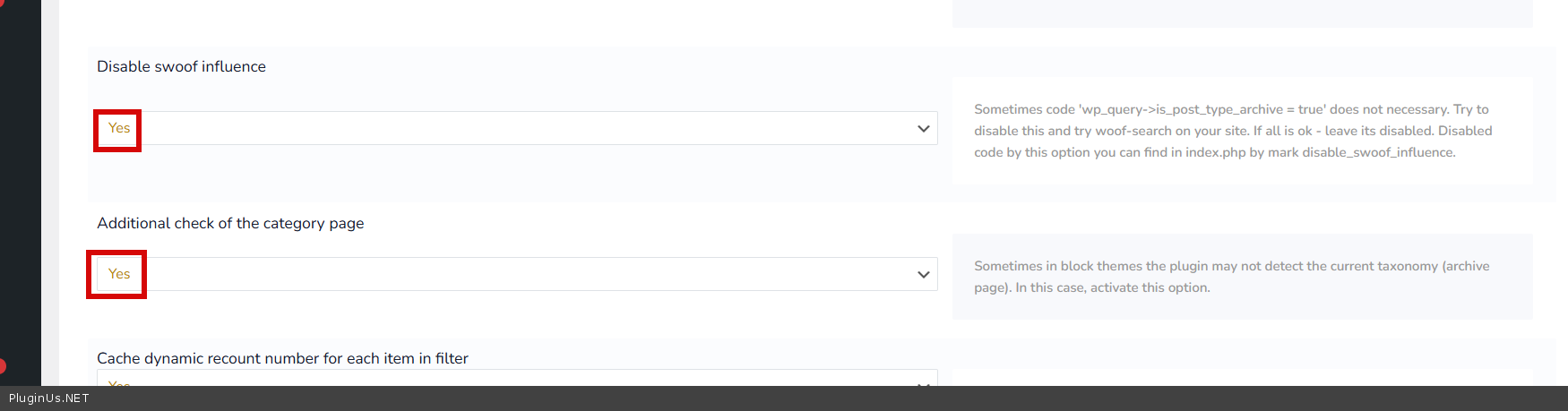Open the Disable swoof influence dropdown

[x=516, y=128]
